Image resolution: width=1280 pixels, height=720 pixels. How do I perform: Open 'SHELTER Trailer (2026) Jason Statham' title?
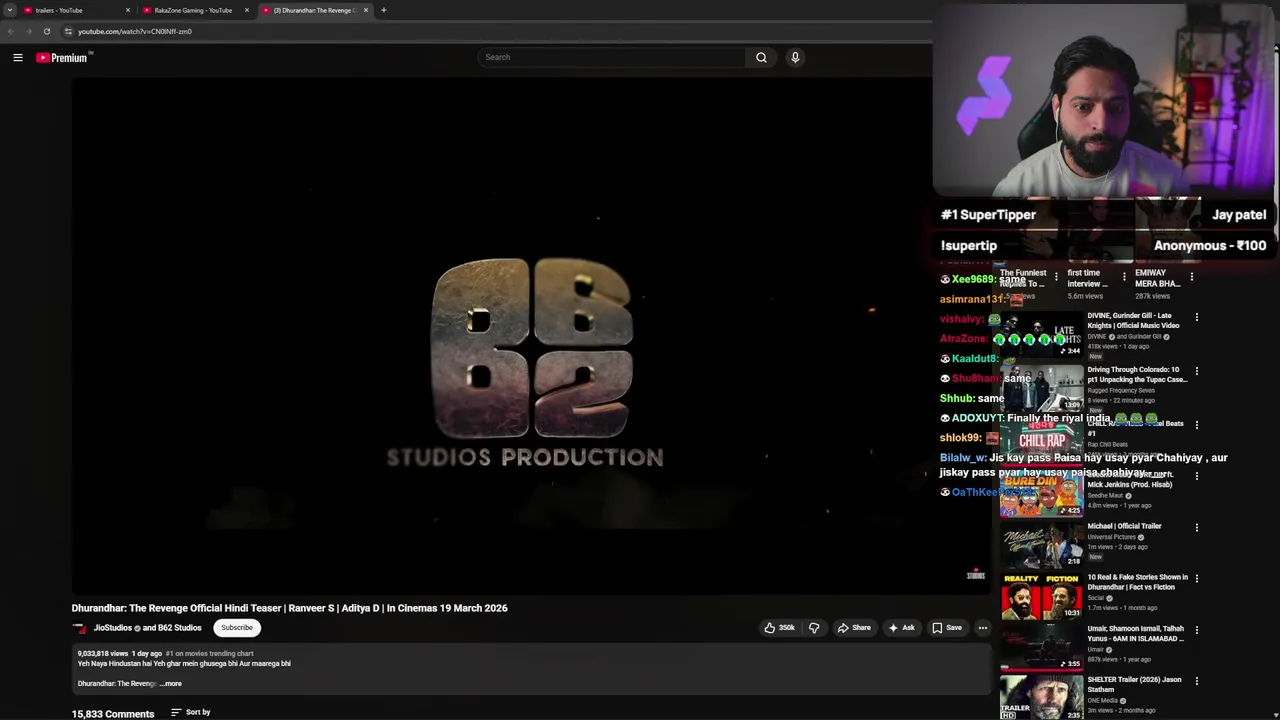pyautogui.click(x=1134, y=685)
